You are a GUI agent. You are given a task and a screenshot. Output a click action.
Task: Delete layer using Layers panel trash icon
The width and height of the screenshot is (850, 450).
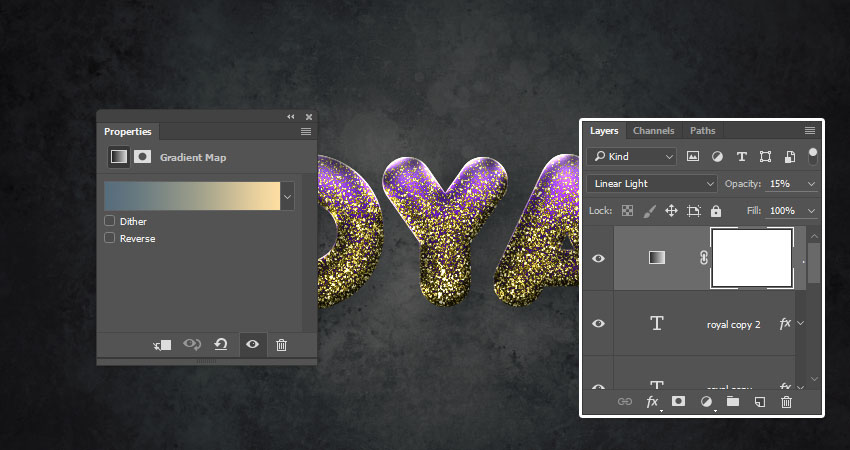pyautogui.click(x=786, y=401)
